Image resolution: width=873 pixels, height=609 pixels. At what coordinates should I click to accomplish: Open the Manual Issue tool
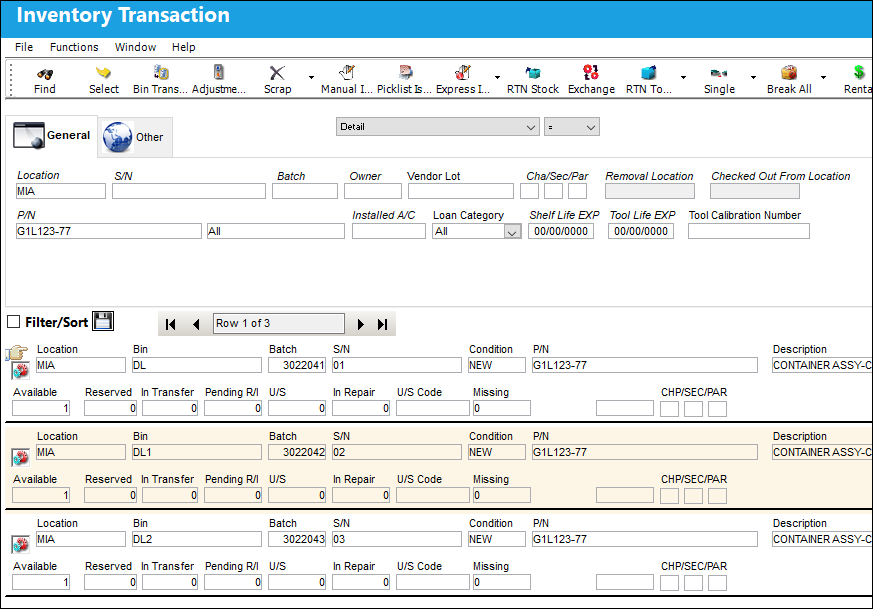click(x=346, y=80)
